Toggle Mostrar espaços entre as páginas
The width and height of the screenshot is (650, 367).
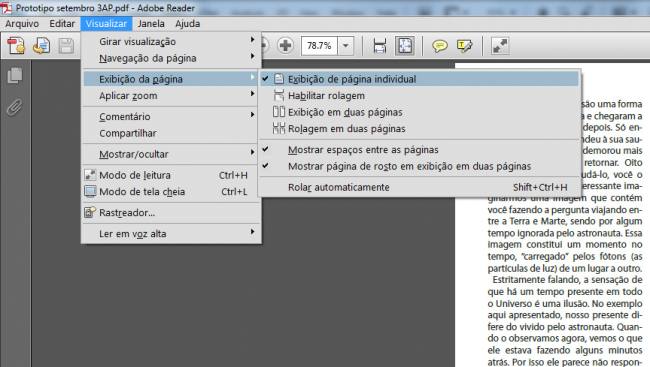pyautogui.click(x=419, y=149)
